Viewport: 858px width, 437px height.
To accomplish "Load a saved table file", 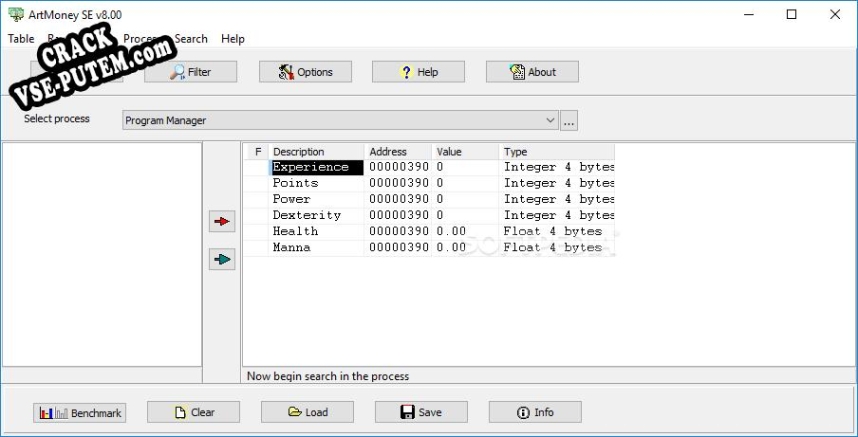I will pos(307,412).
